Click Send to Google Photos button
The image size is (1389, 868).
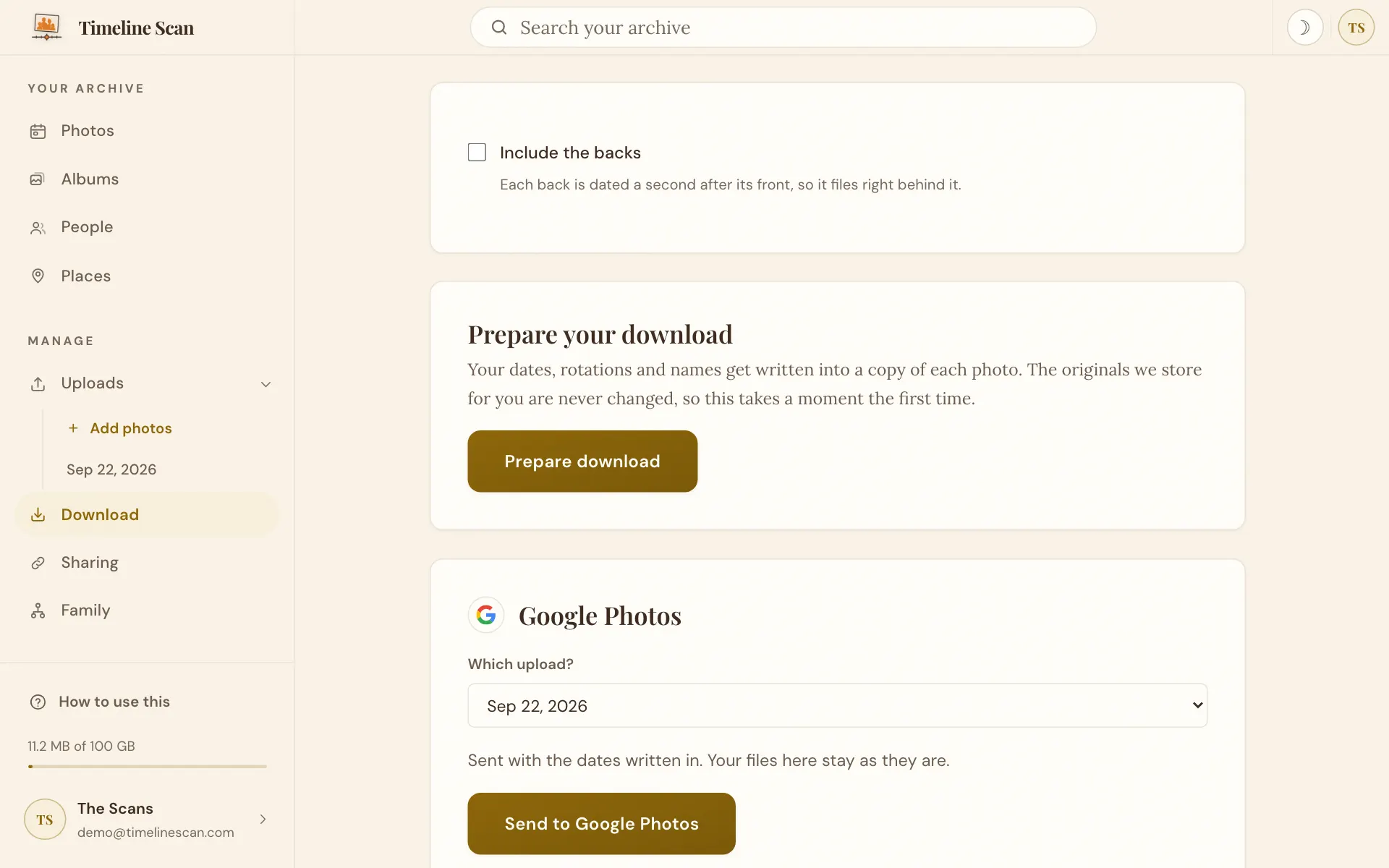click(x=601, y=823)
